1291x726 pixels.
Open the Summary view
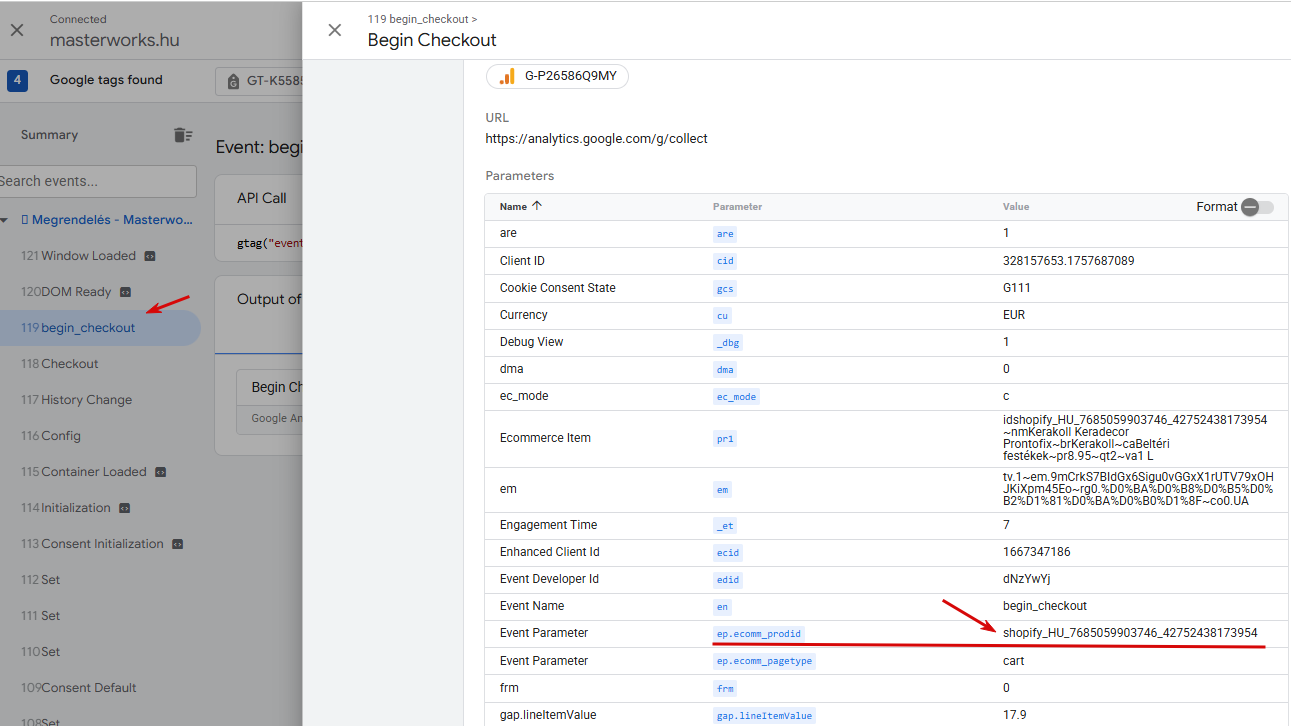click(x=49, y=135)
